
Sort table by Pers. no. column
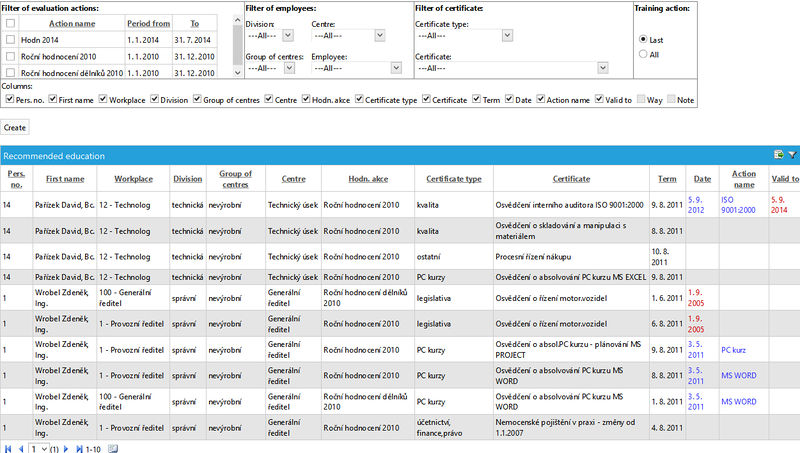16,179
